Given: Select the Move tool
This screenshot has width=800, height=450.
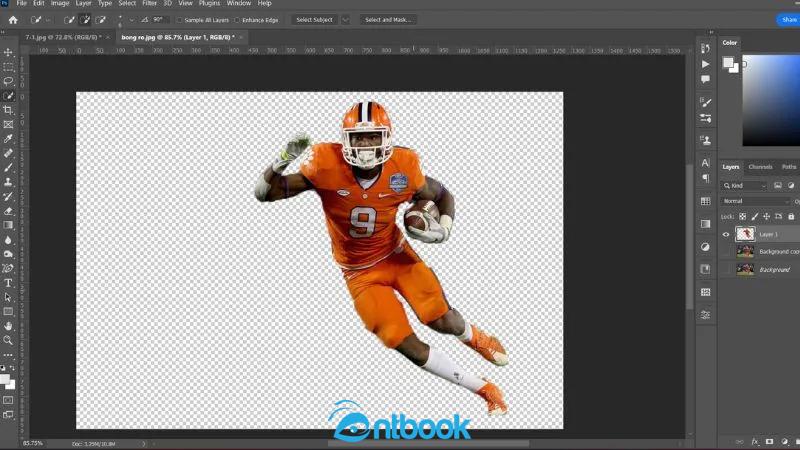Looking at the screenshot, I should click(8, 52).
